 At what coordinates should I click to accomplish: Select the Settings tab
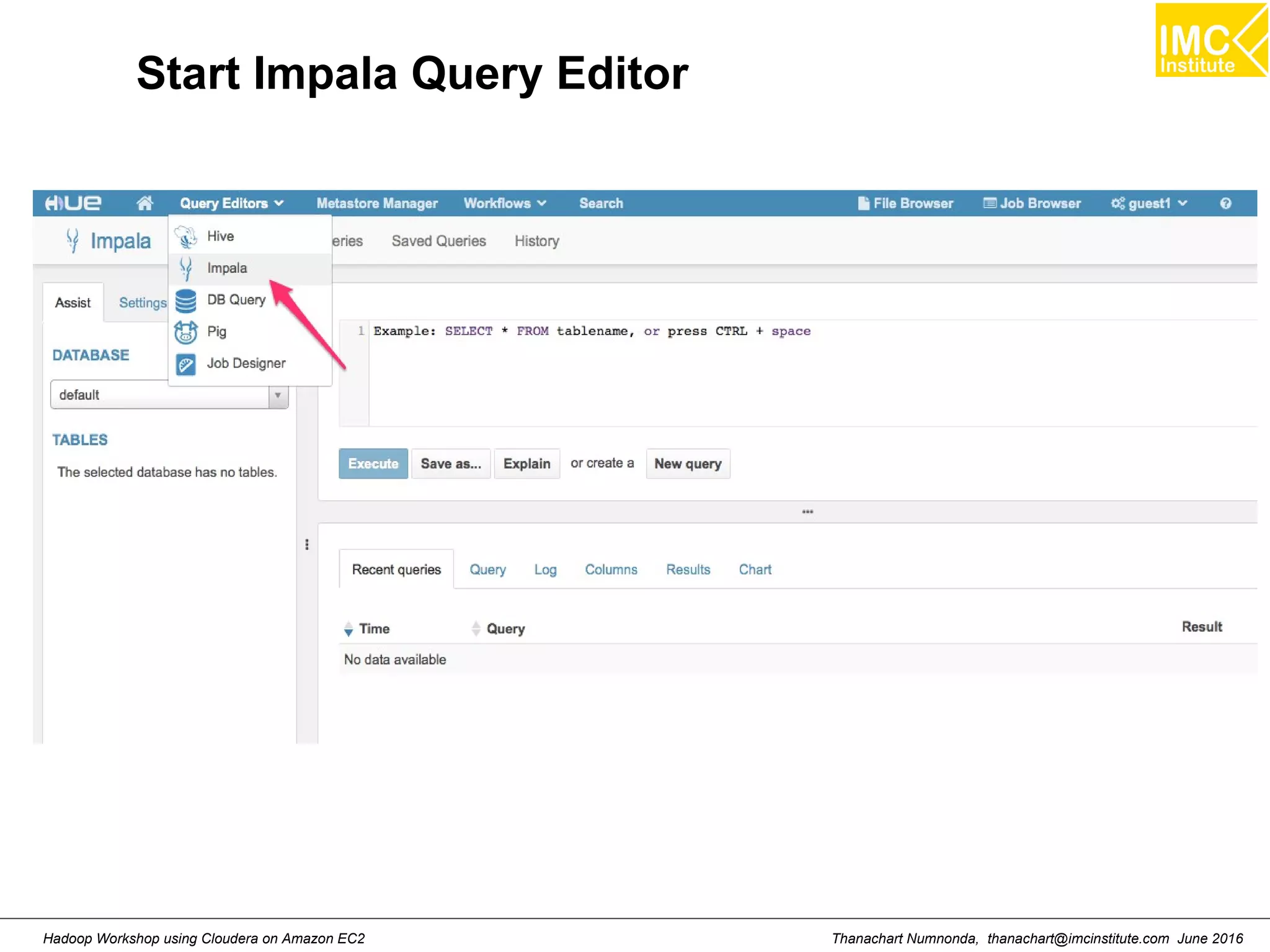point(142,302)
